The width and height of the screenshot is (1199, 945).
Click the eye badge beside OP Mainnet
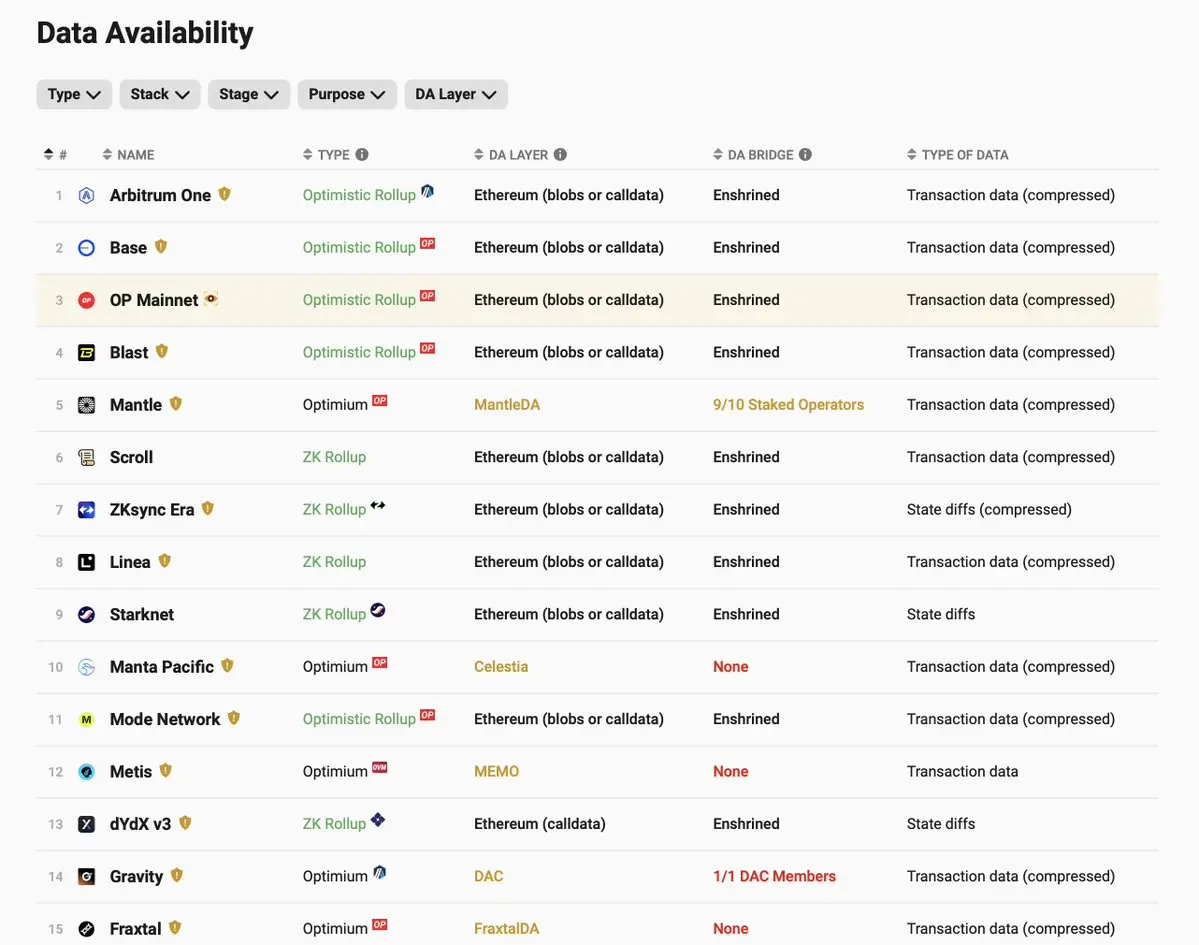(211, 298)
